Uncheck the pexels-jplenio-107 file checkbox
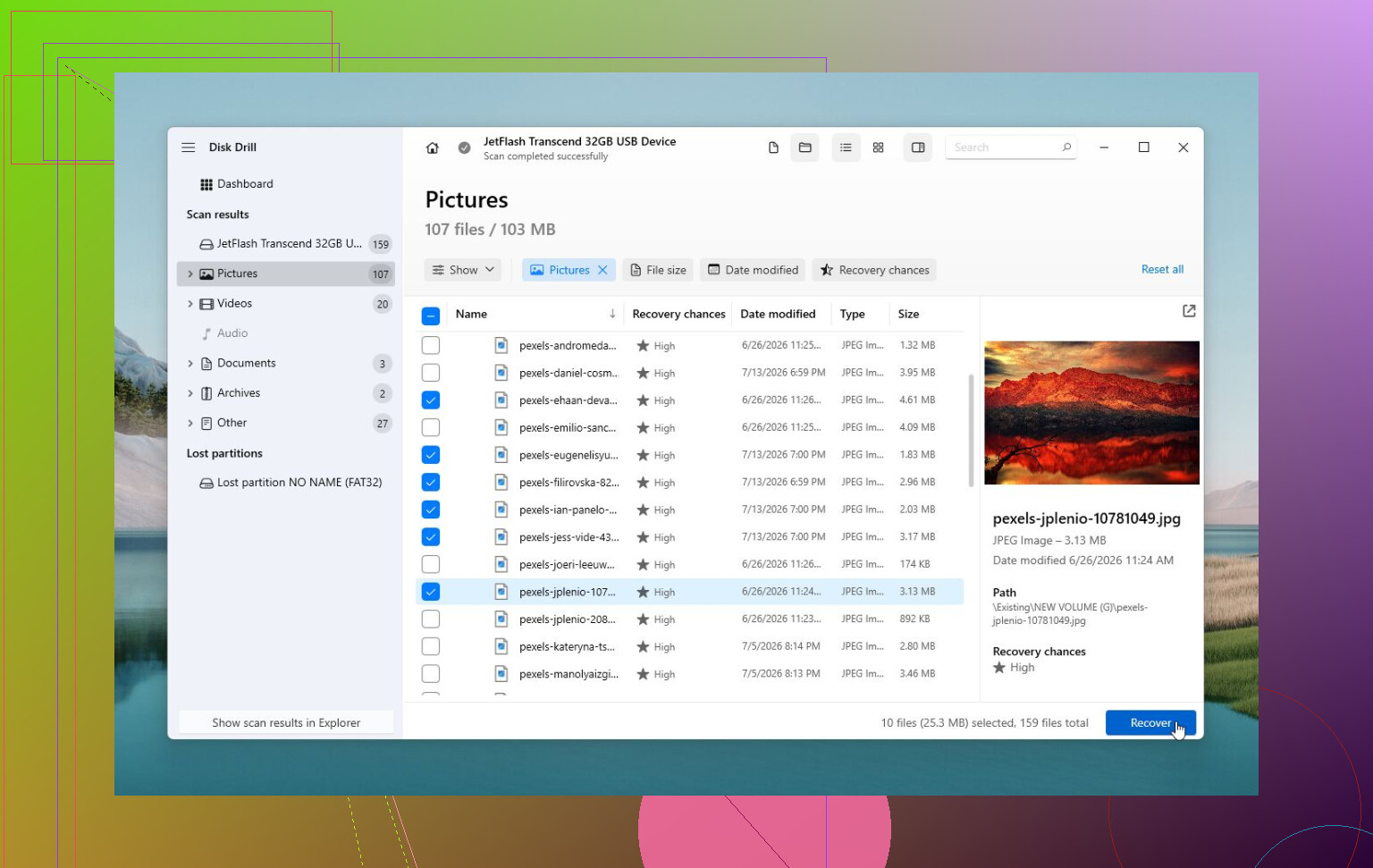 coord(431,592)
